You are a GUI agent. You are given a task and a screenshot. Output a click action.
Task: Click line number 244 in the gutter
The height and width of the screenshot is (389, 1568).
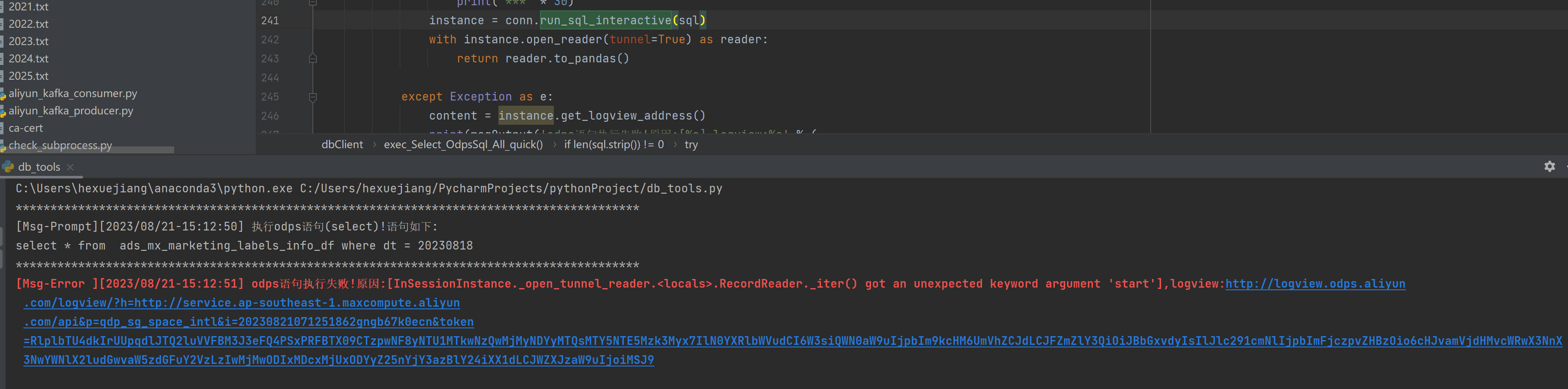[270, 78]
